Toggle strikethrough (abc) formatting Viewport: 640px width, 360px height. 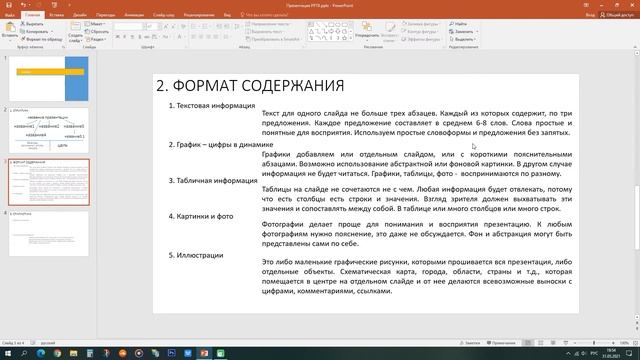[x=147, y=37]
